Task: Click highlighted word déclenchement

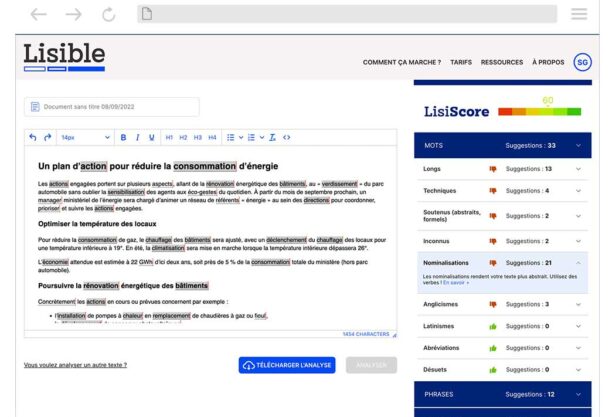Action: pyautogui.click(x=286, y=240)
